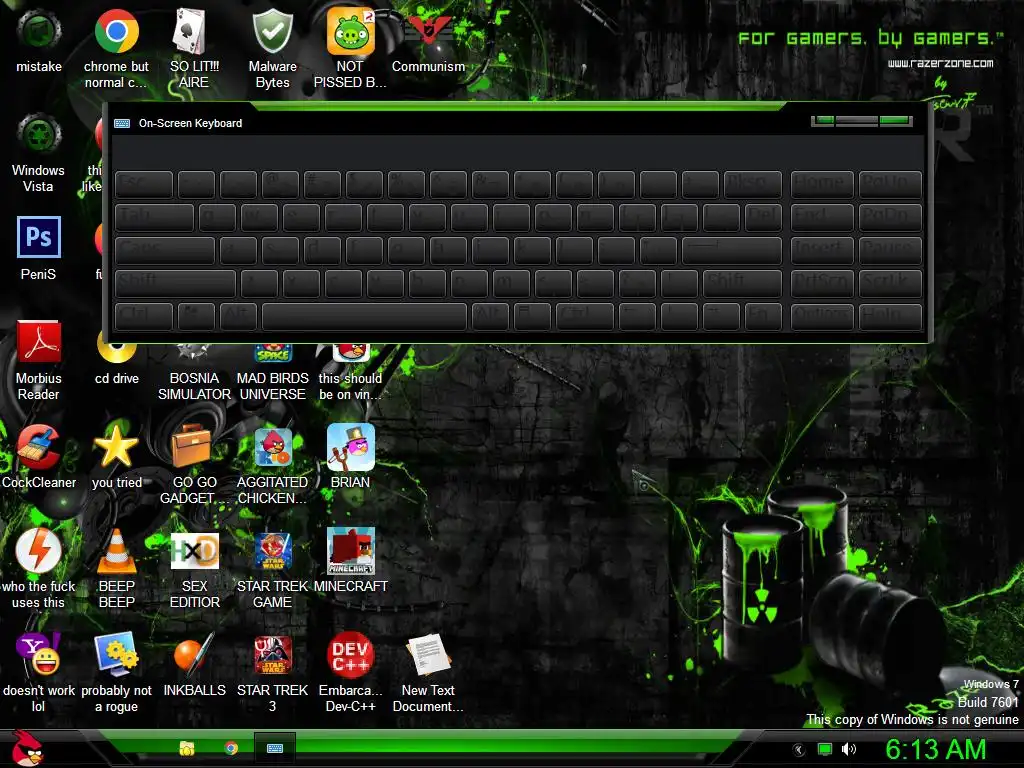
Task: Toggle the right Alt key beside the spacebar
Action: click(490, 317)
